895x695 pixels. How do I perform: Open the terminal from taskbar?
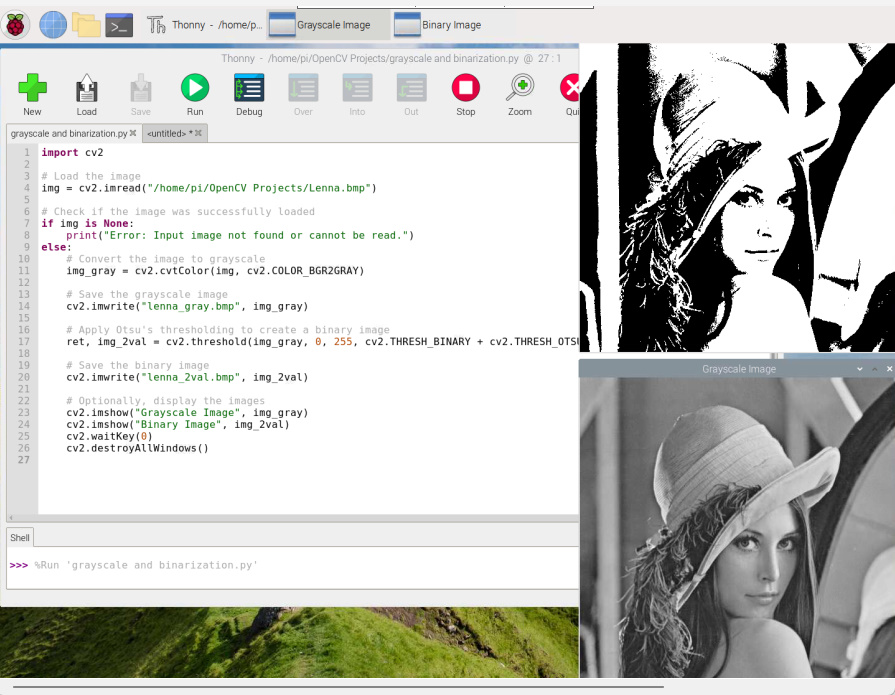(x=119, y=25)
